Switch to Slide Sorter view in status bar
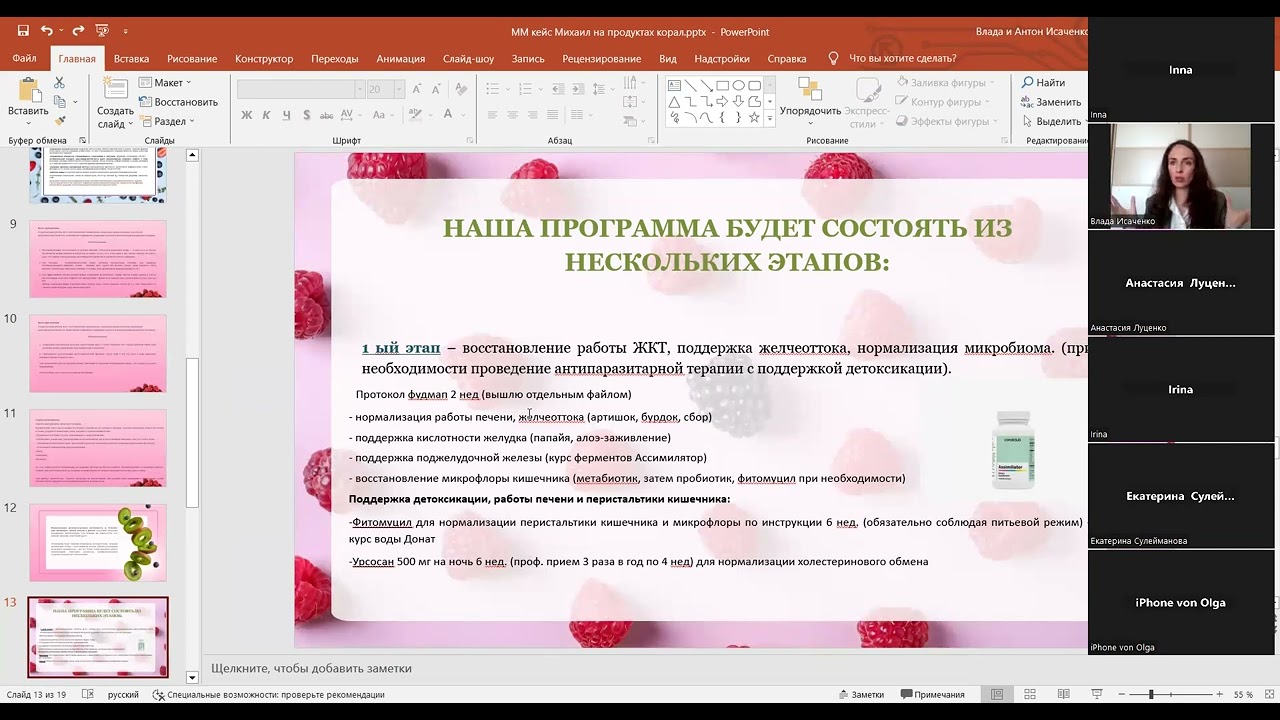The height and width of the screenshot is (720, 1280). point(1030,694)
